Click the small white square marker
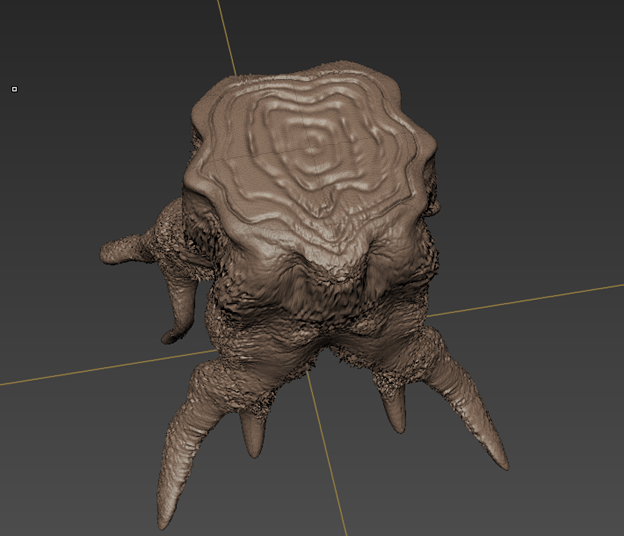The height and width of the screenshot is (536, 624). 14,89
